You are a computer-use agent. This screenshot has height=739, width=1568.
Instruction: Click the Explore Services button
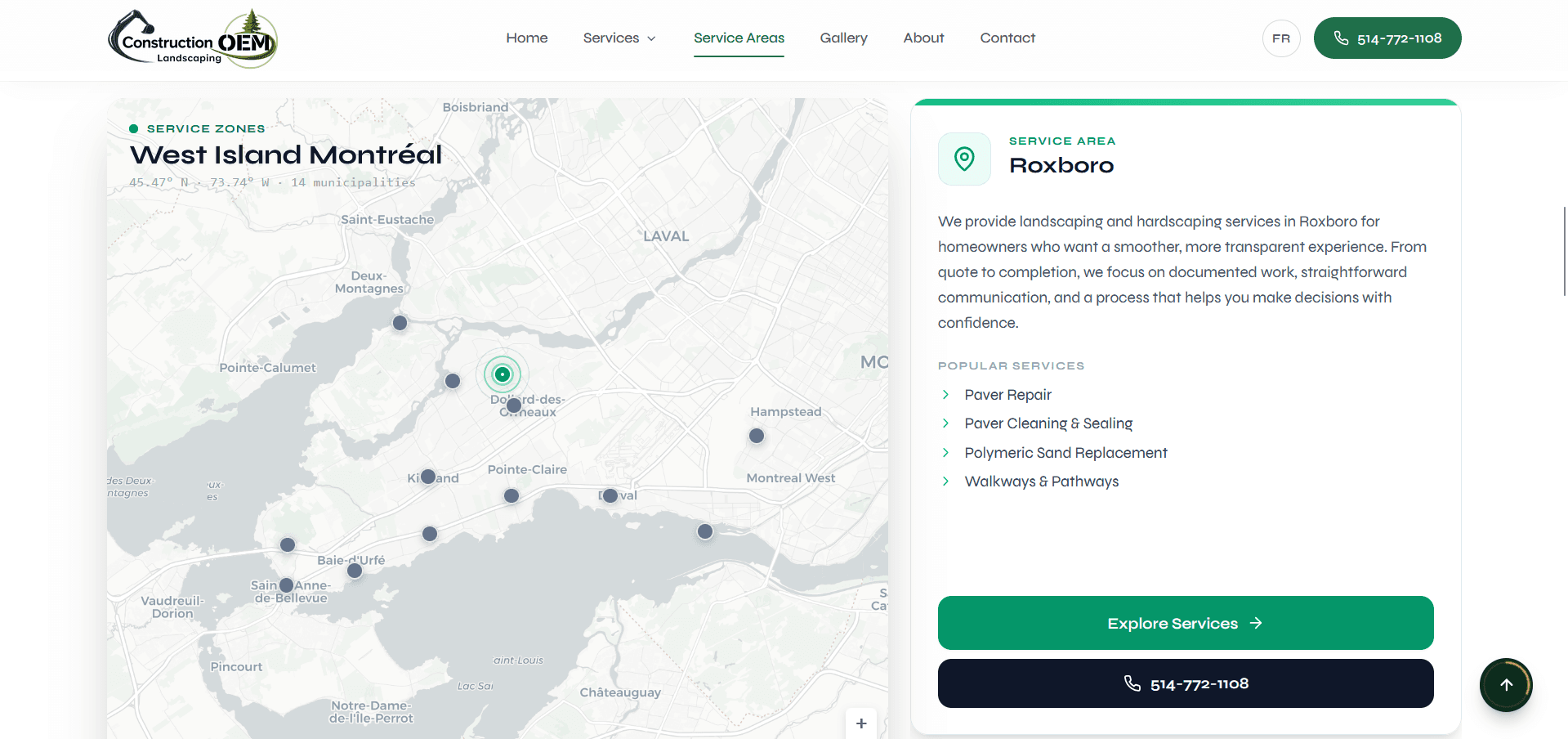point(1186,623)
